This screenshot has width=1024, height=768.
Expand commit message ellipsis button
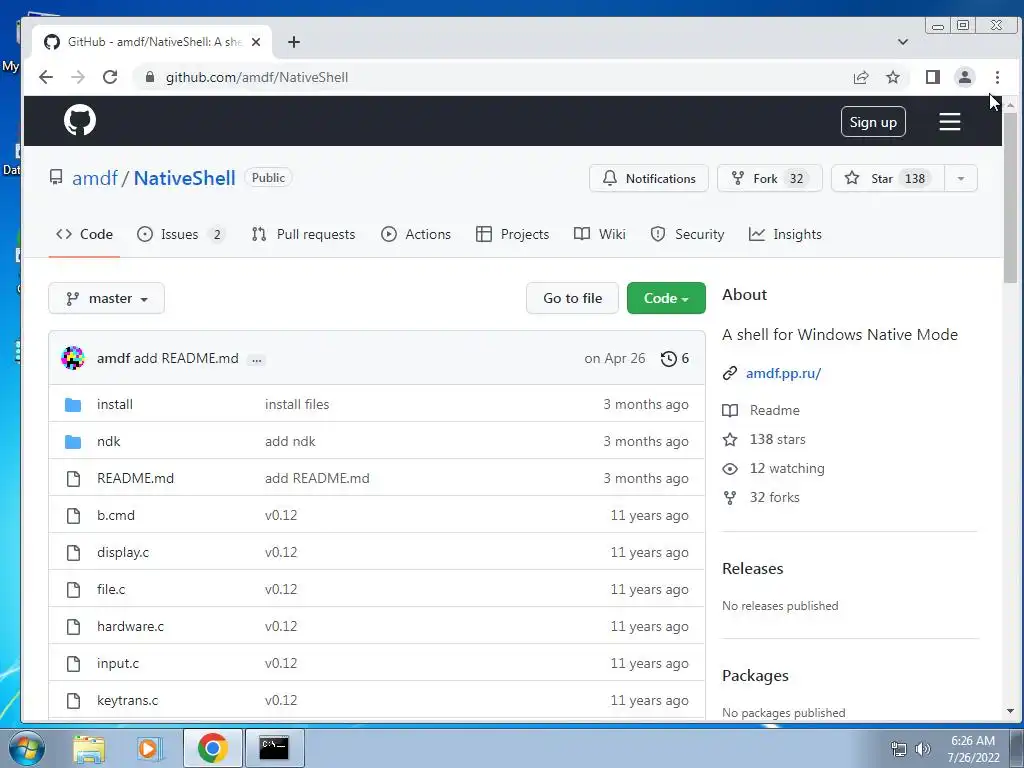(x=257, y=359)
